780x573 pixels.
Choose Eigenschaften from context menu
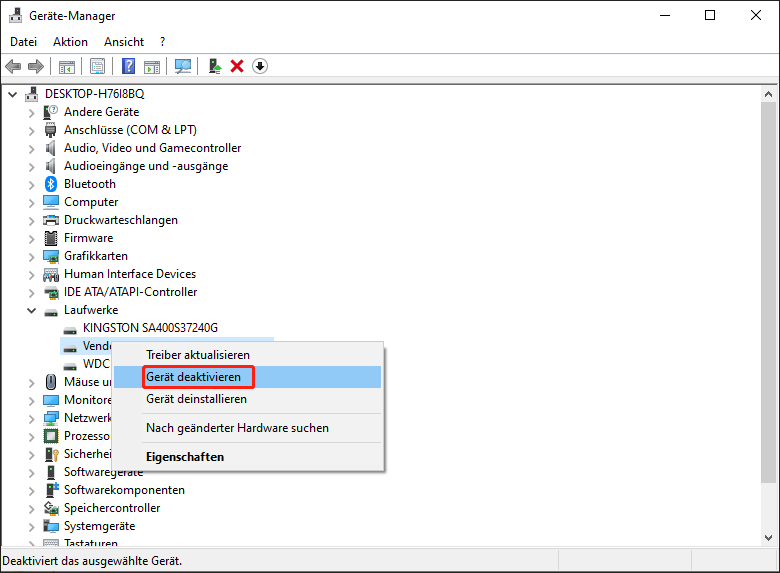pyautogui.click(x=247, y=457)
